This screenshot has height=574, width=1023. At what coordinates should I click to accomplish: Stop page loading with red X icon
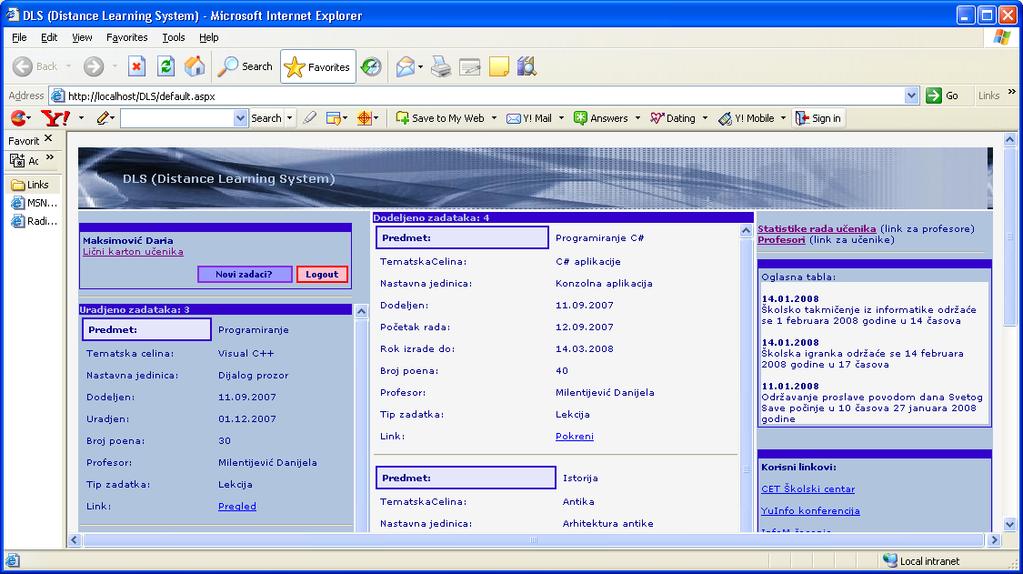point(136,67)
